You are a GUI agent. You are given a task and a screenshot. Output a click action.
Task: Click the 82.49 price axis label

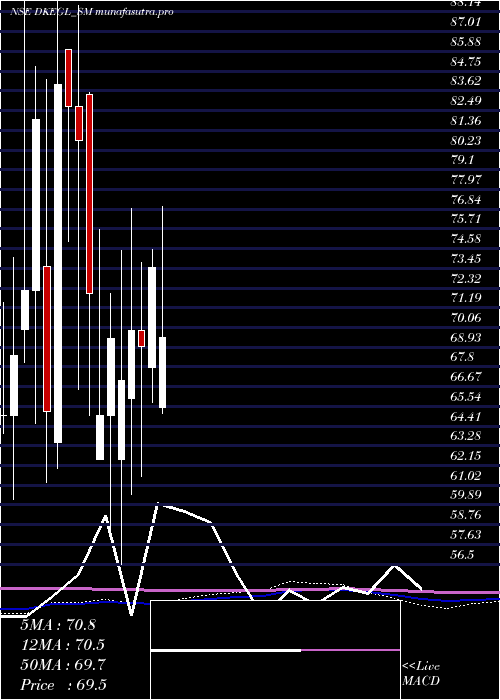[x=466, y=100]
